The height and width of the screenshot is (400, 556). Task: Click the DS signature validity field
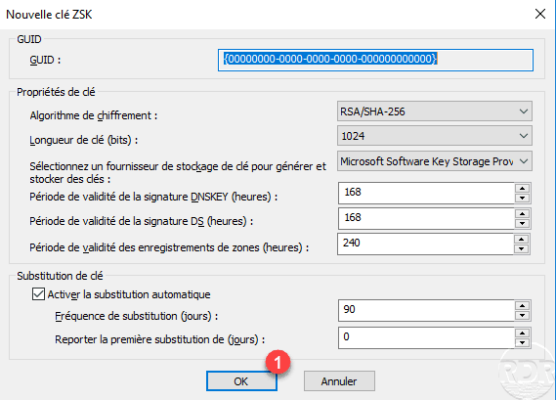426,218
